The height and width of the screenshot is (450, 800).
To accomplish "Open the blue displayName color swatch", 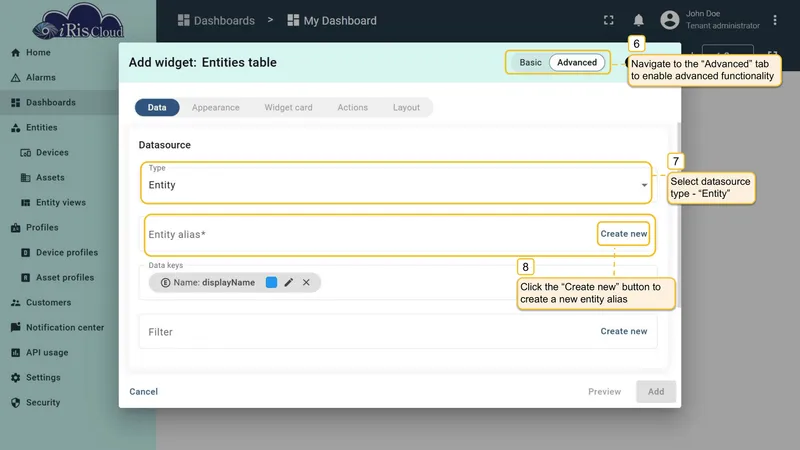I will click(x=271, y=282).
